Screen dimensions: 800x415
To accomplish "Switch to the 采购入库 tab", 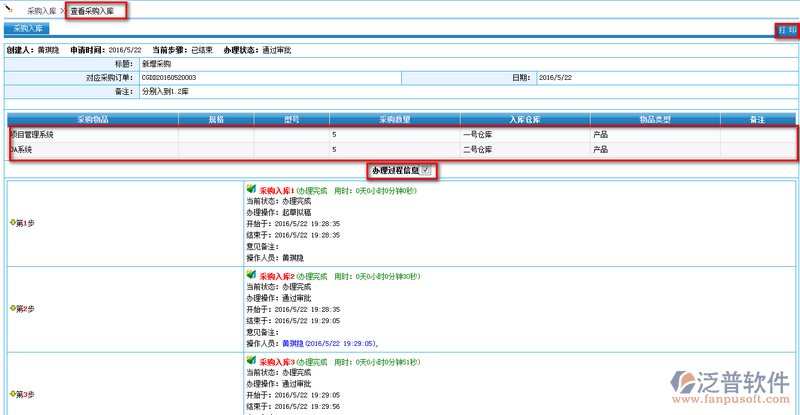I will tap(27, 30).
